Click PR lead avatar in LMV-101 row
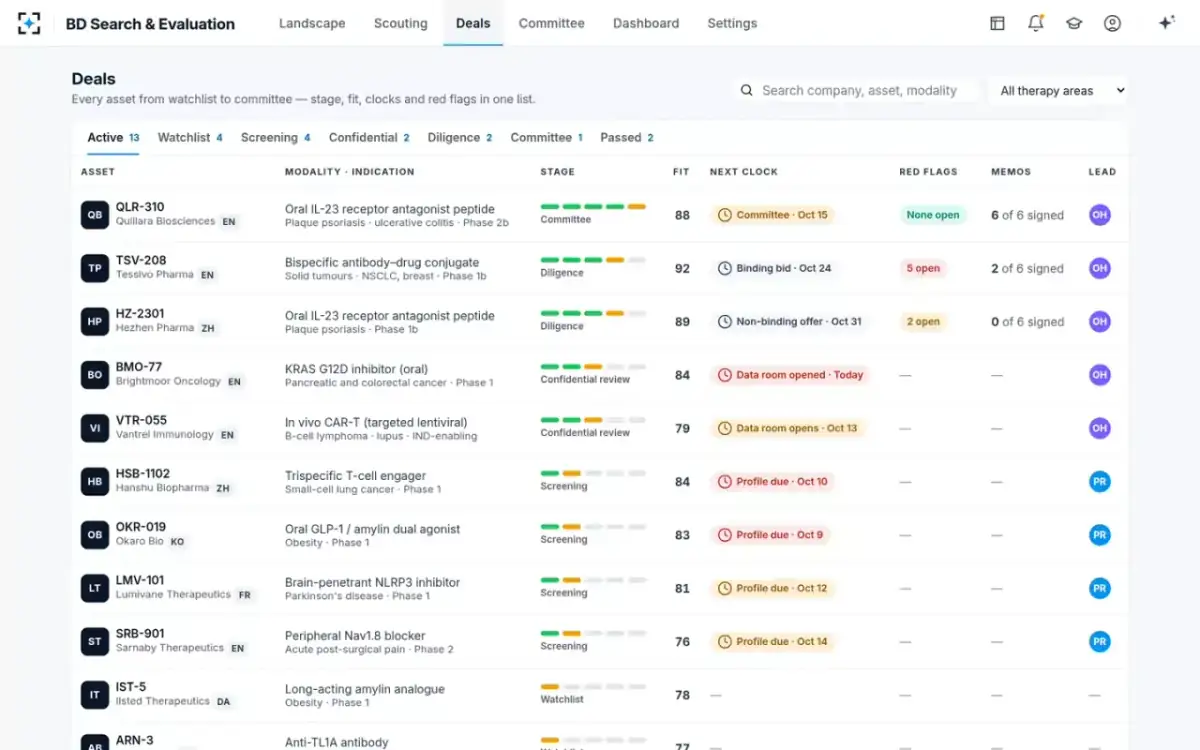This screenshot has height=750, width=1200. coord(1100,588)
